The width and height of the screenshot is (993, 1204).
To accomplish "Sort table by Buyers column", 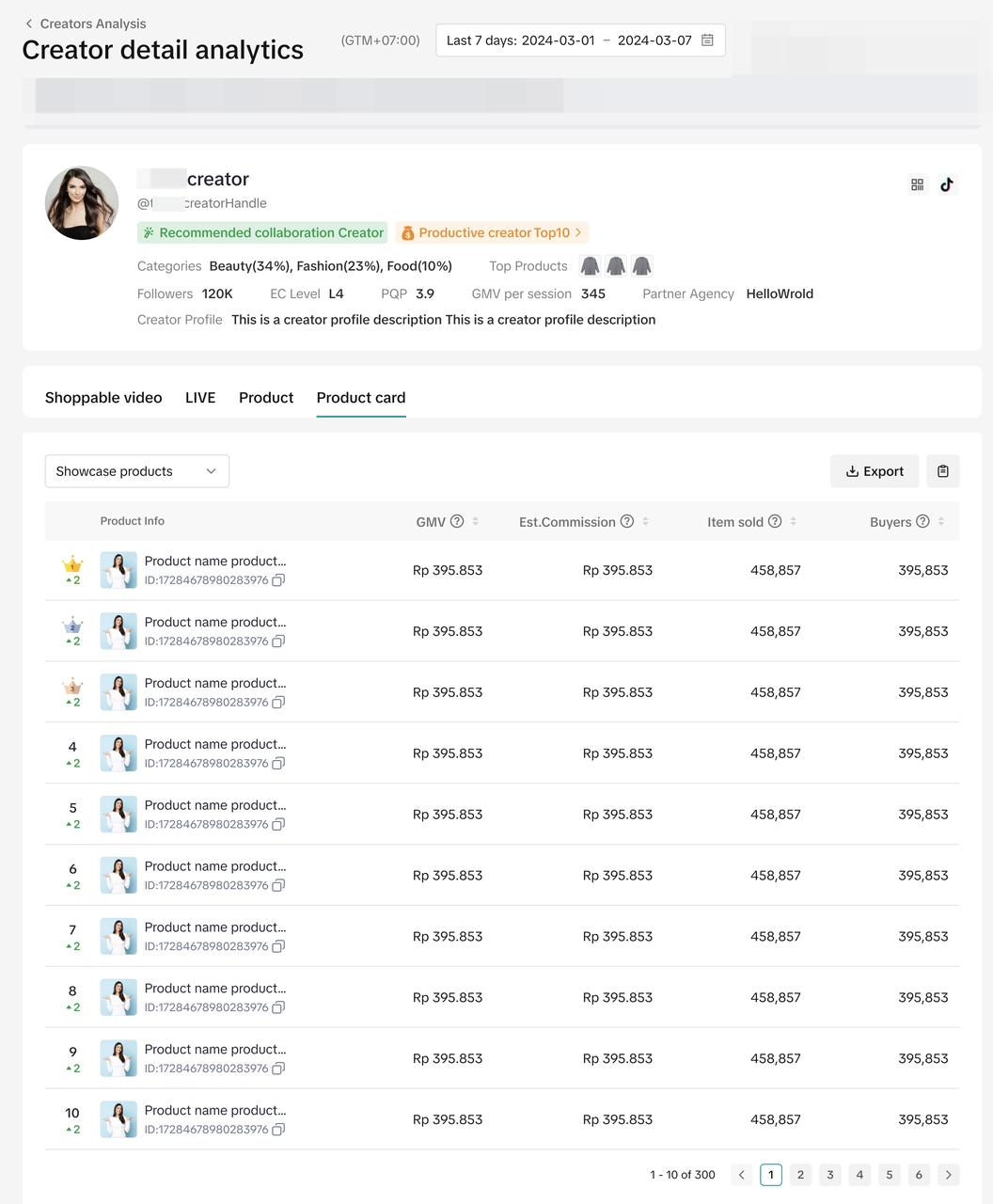I will (x=941, y=522).
